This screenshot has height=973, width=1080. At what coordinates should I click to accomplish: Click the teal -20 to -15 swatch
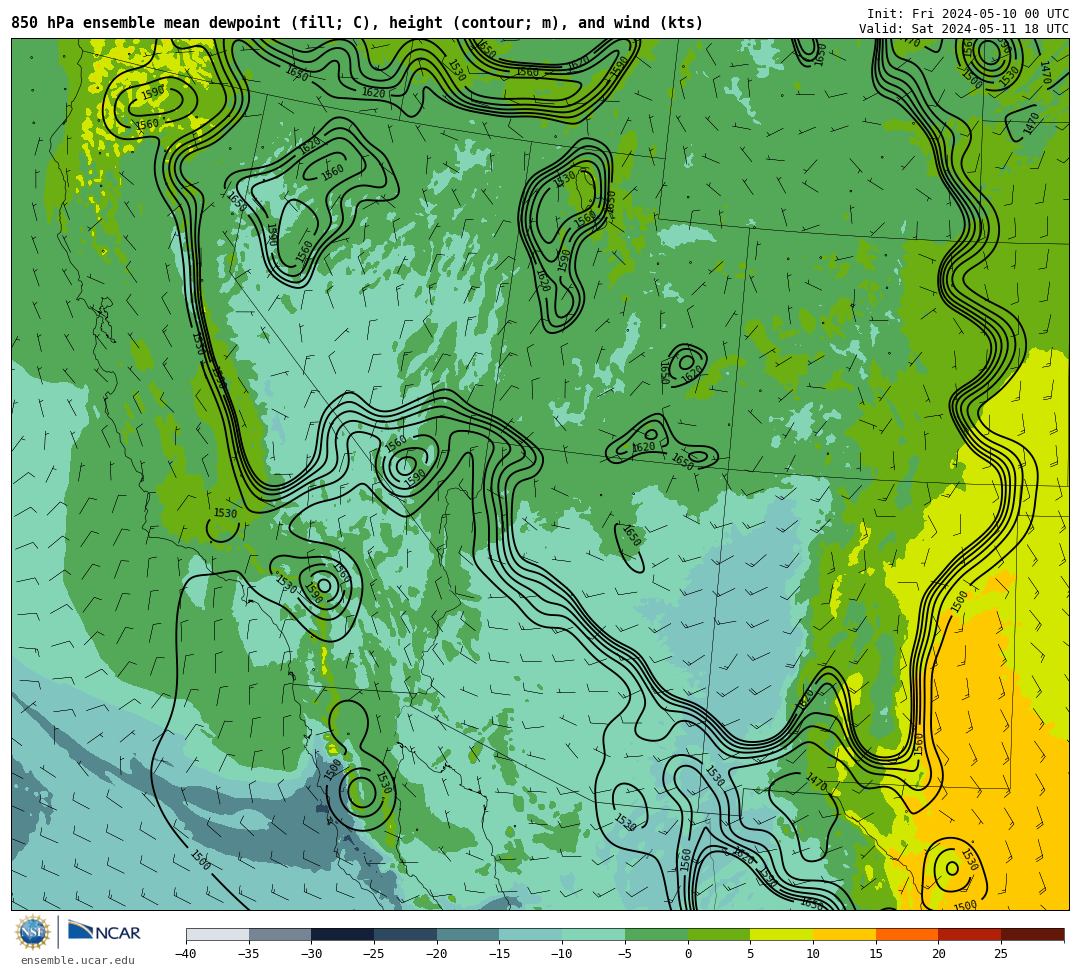pyautogui.click(x=468, y=934)
